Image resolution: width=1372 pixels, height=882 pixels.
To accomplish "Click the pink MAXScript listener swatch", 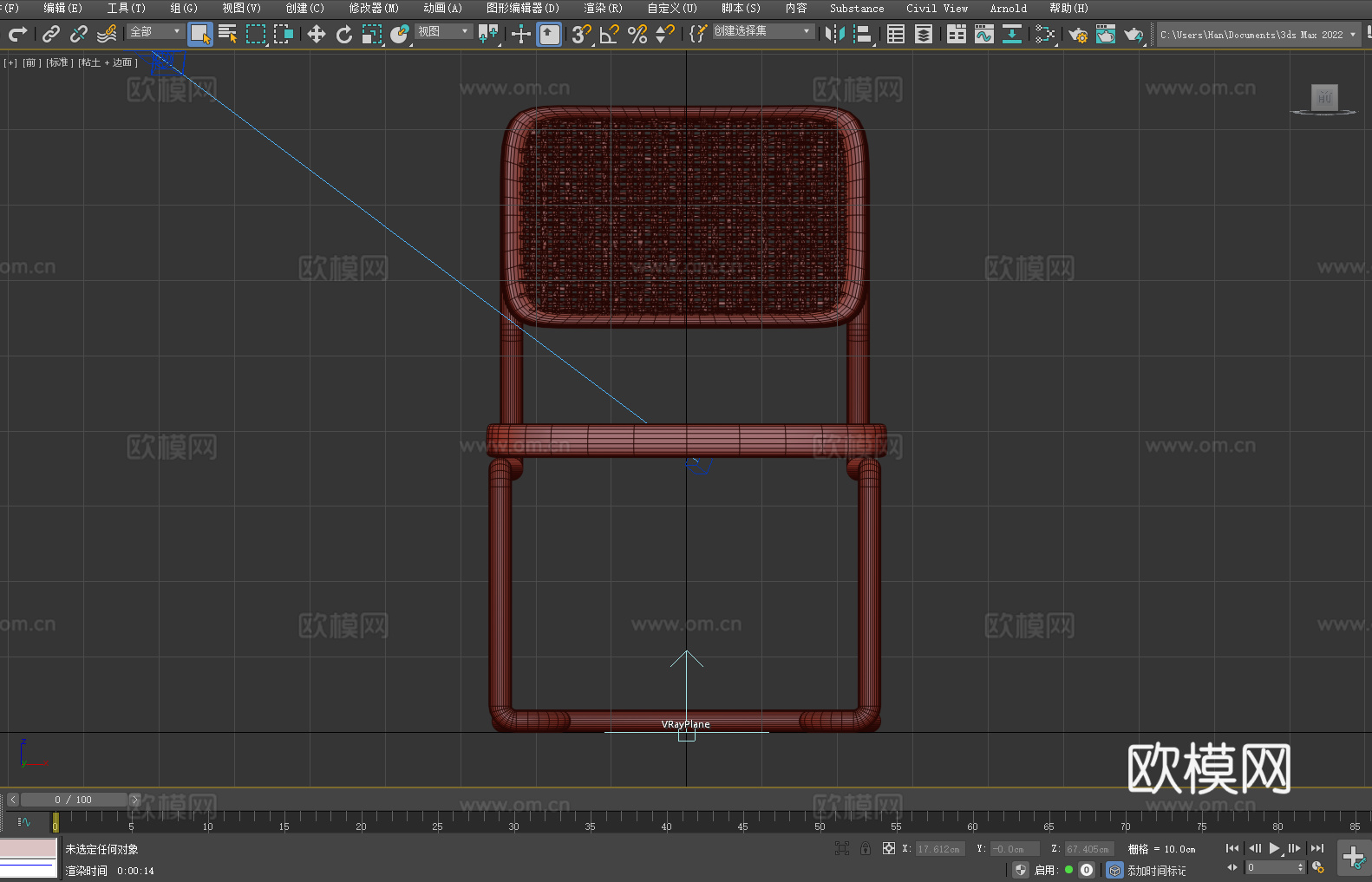I will point(29,848).
